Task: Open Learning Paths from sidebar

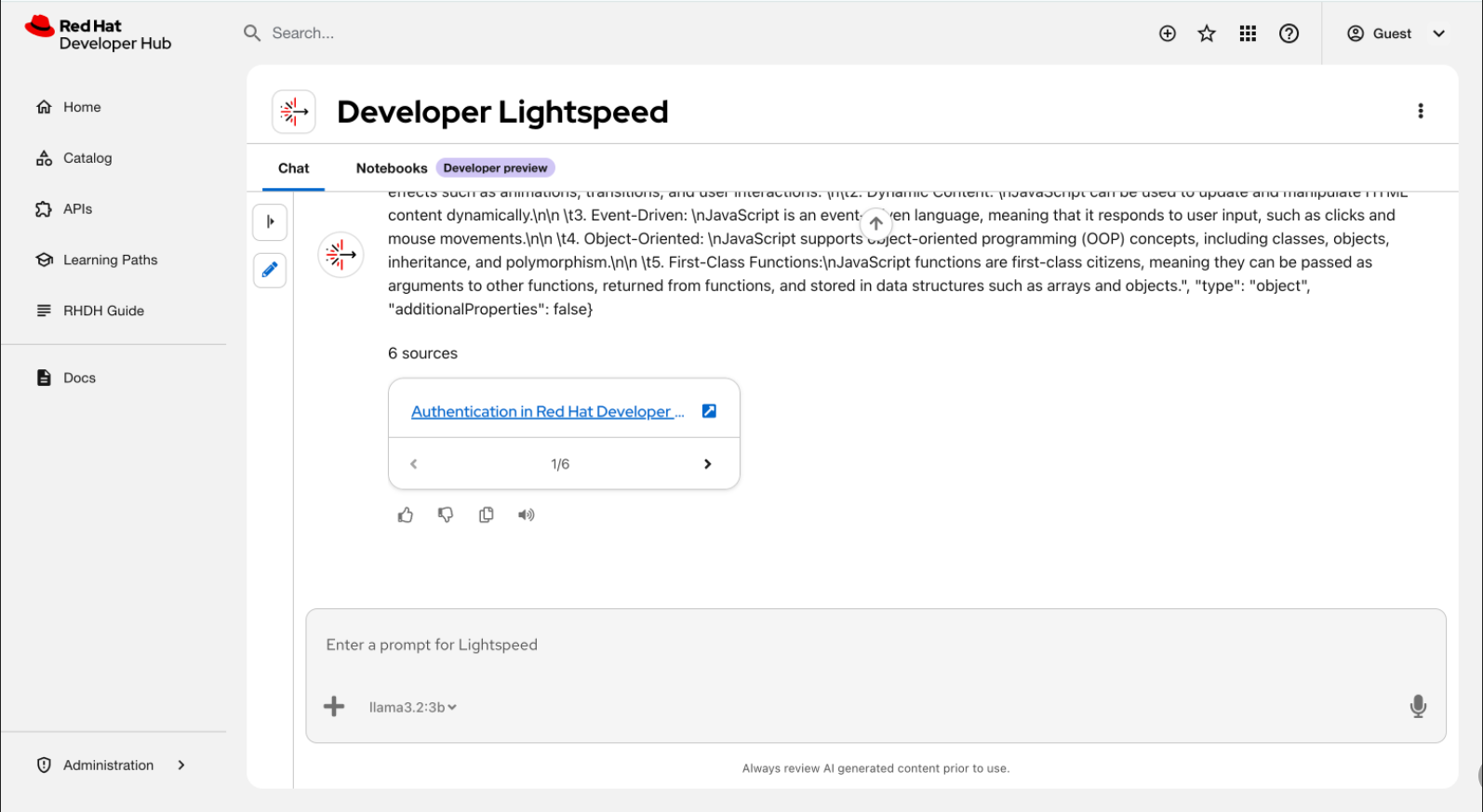Action: click(x=96, y=260)
